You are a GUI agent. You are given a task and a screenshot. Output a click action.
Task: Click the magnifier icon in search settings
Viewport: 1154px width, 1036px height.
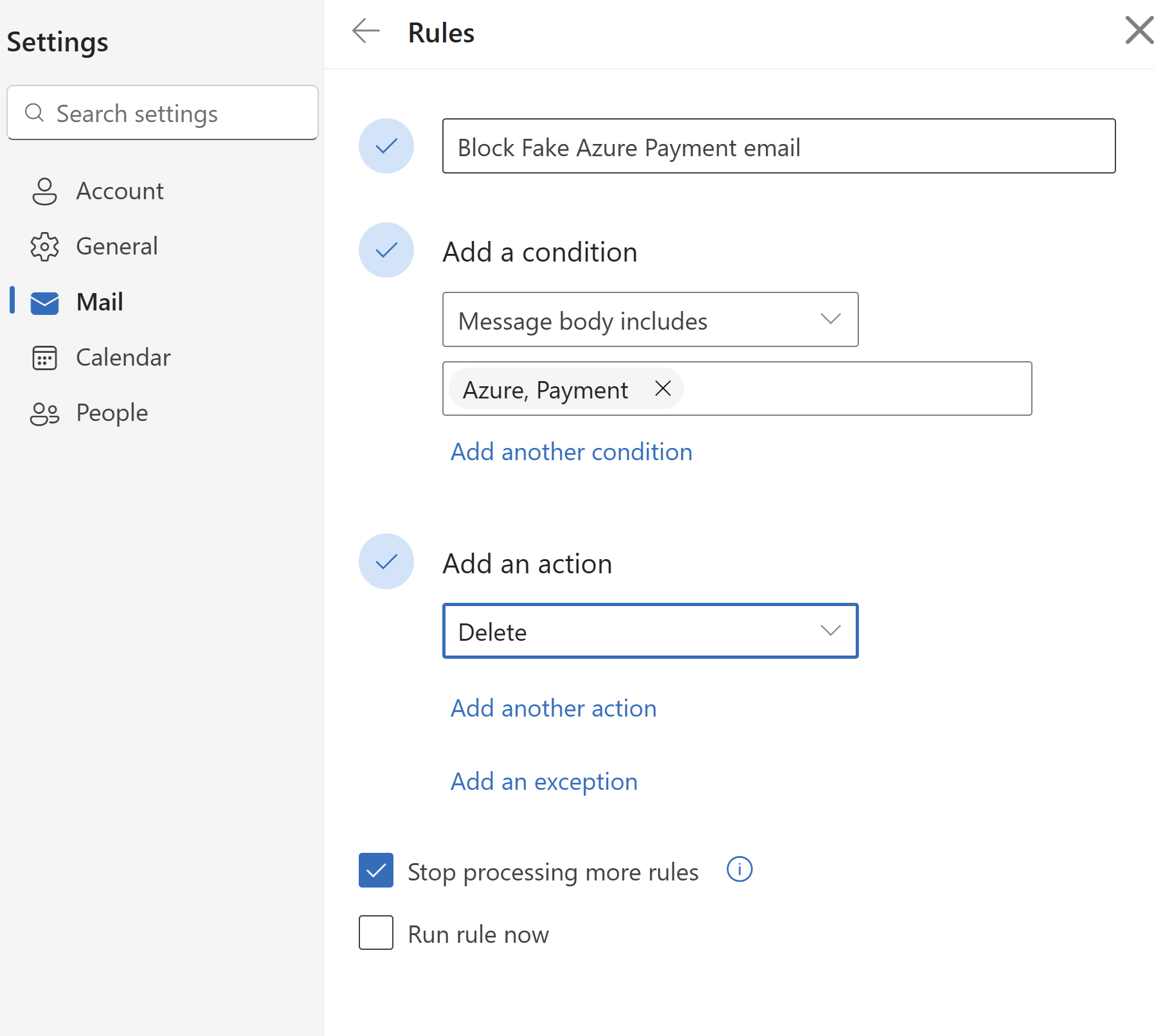[34, 113]
